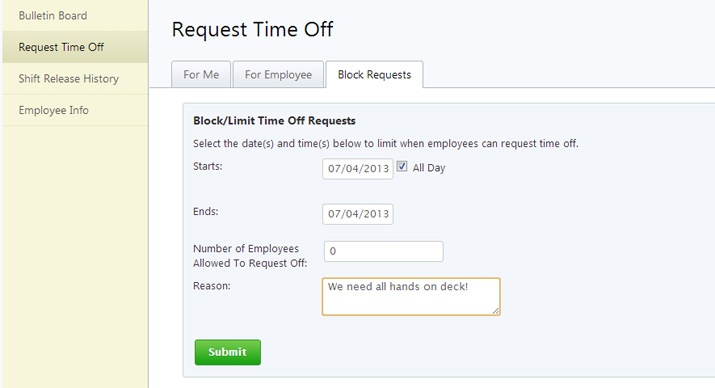This screenshot has height=388, width=715.
Task: Open Shift Release History
Action: 75,78
